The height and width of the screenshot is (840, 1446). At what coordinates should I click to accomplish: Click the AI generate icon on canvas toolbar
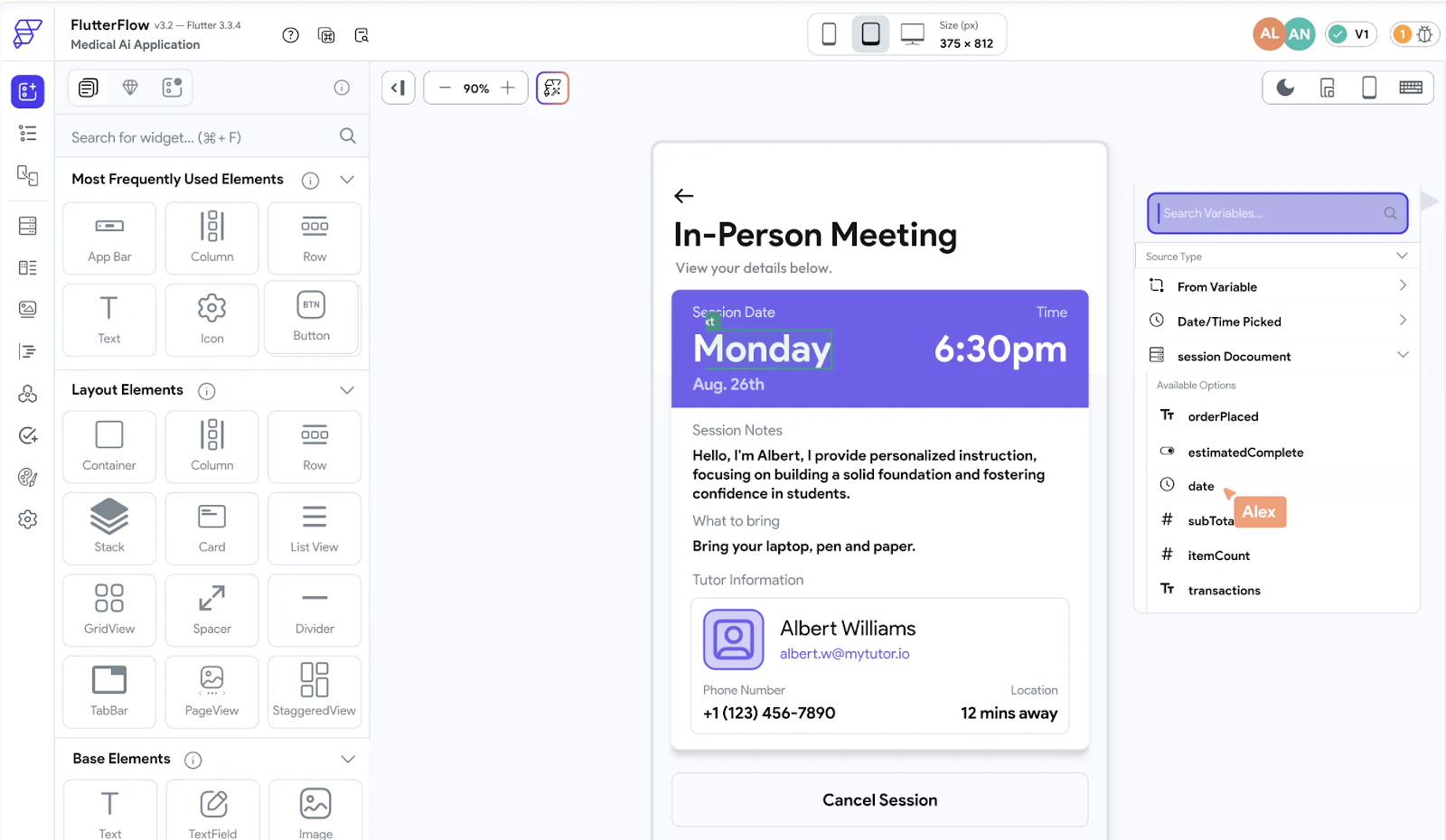coord(552,88)
